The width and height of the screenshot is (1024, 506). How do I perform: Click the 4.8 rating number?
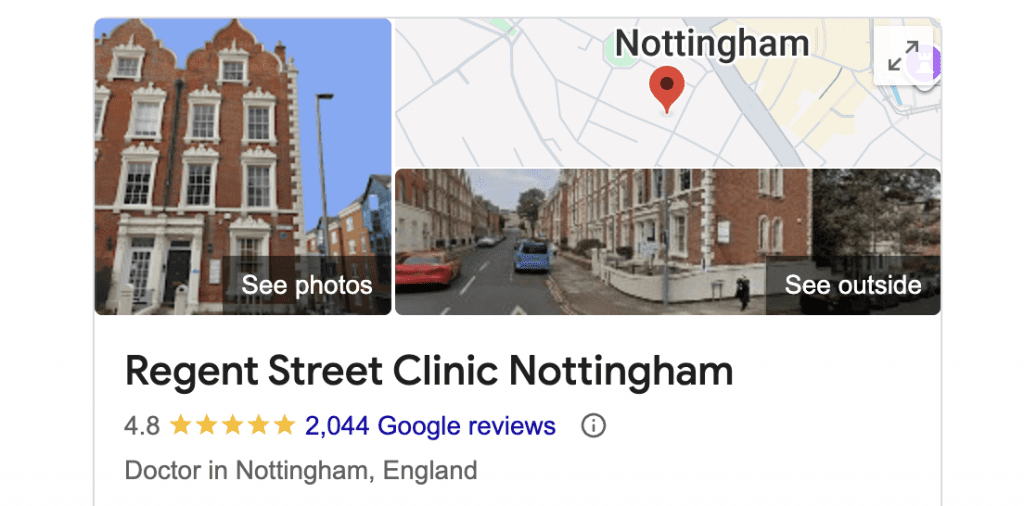[142, 426]
